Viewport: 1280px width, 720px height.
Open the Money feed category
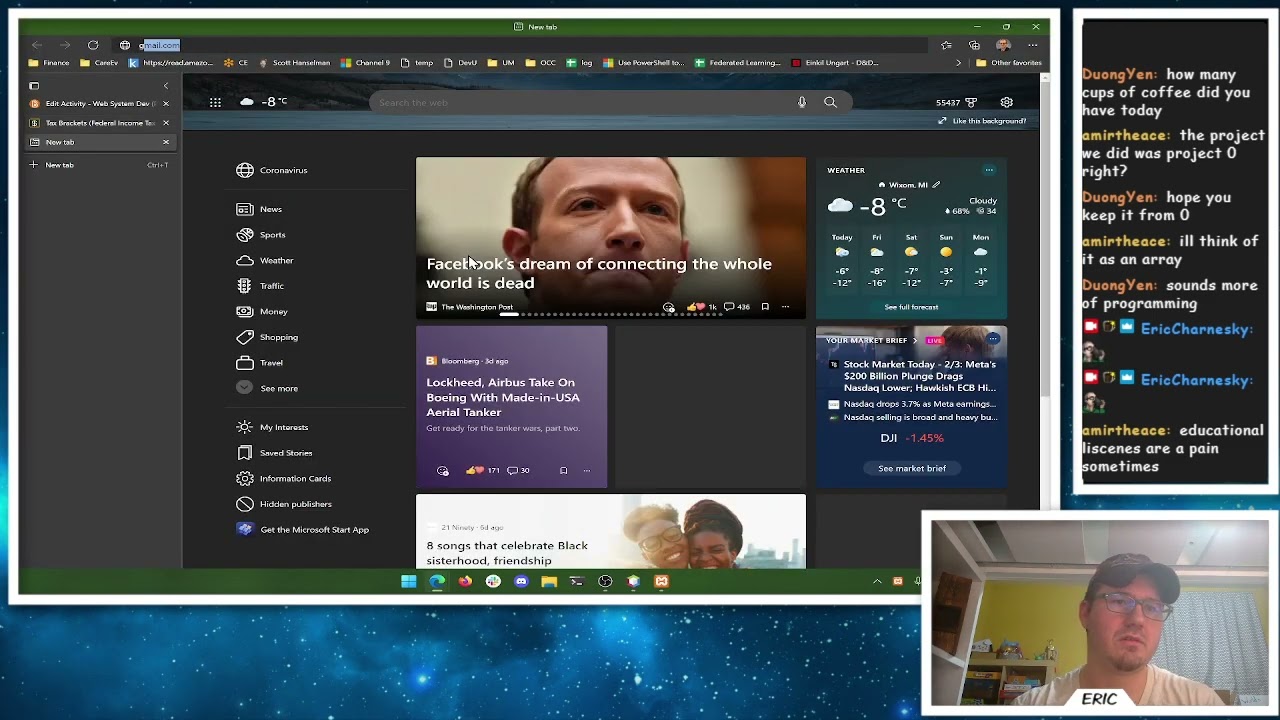coord(262,312)
